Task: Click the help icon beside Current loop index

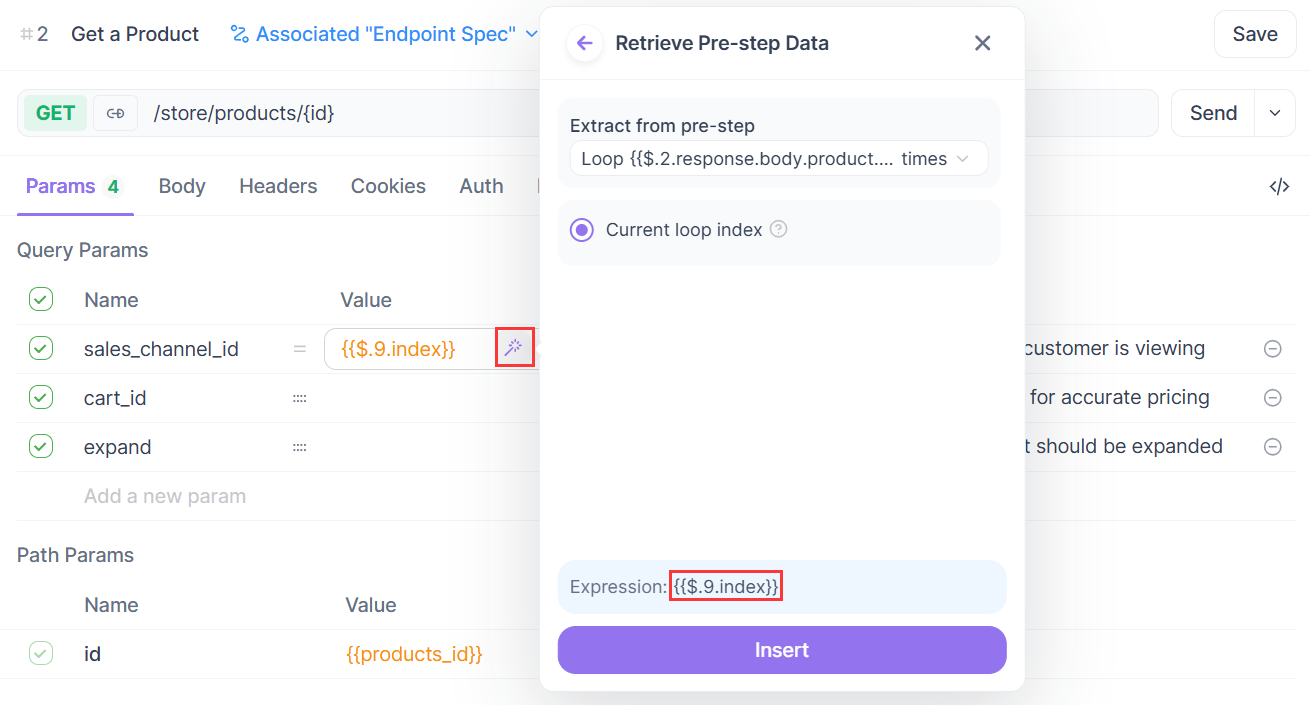Action: pyautogui.click(x=779, y=229)
